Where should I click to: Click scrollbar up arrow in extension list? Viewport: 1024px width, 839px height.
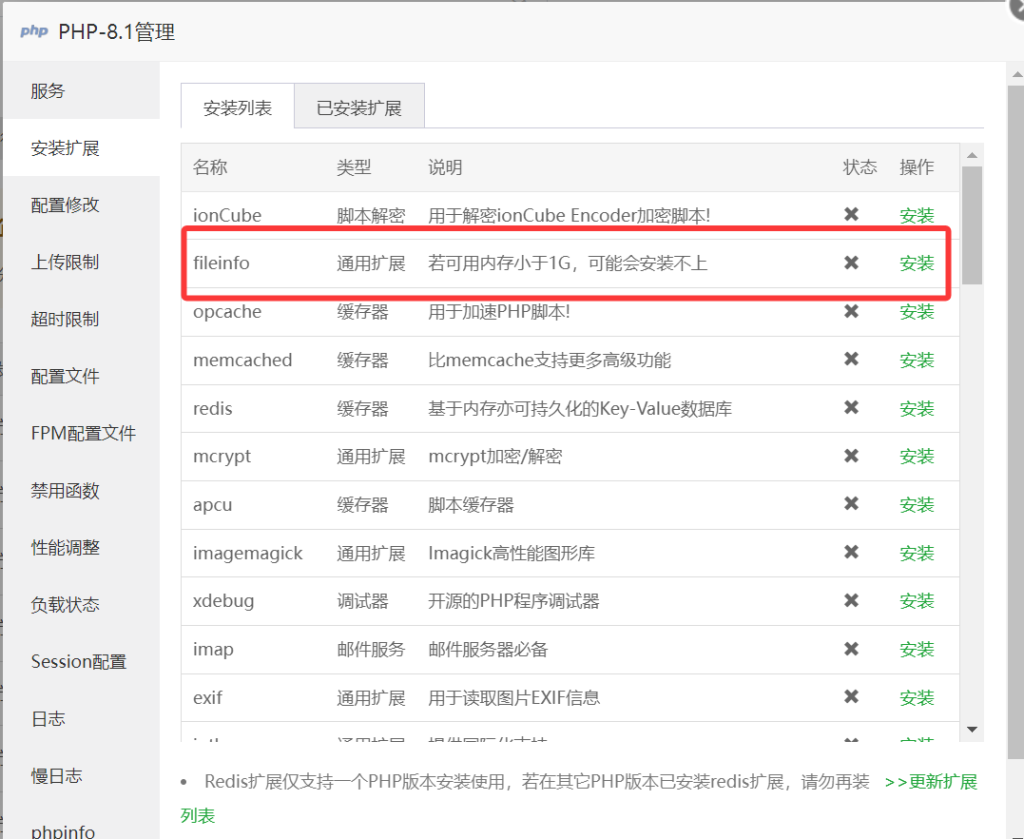[x=971, y=155]
